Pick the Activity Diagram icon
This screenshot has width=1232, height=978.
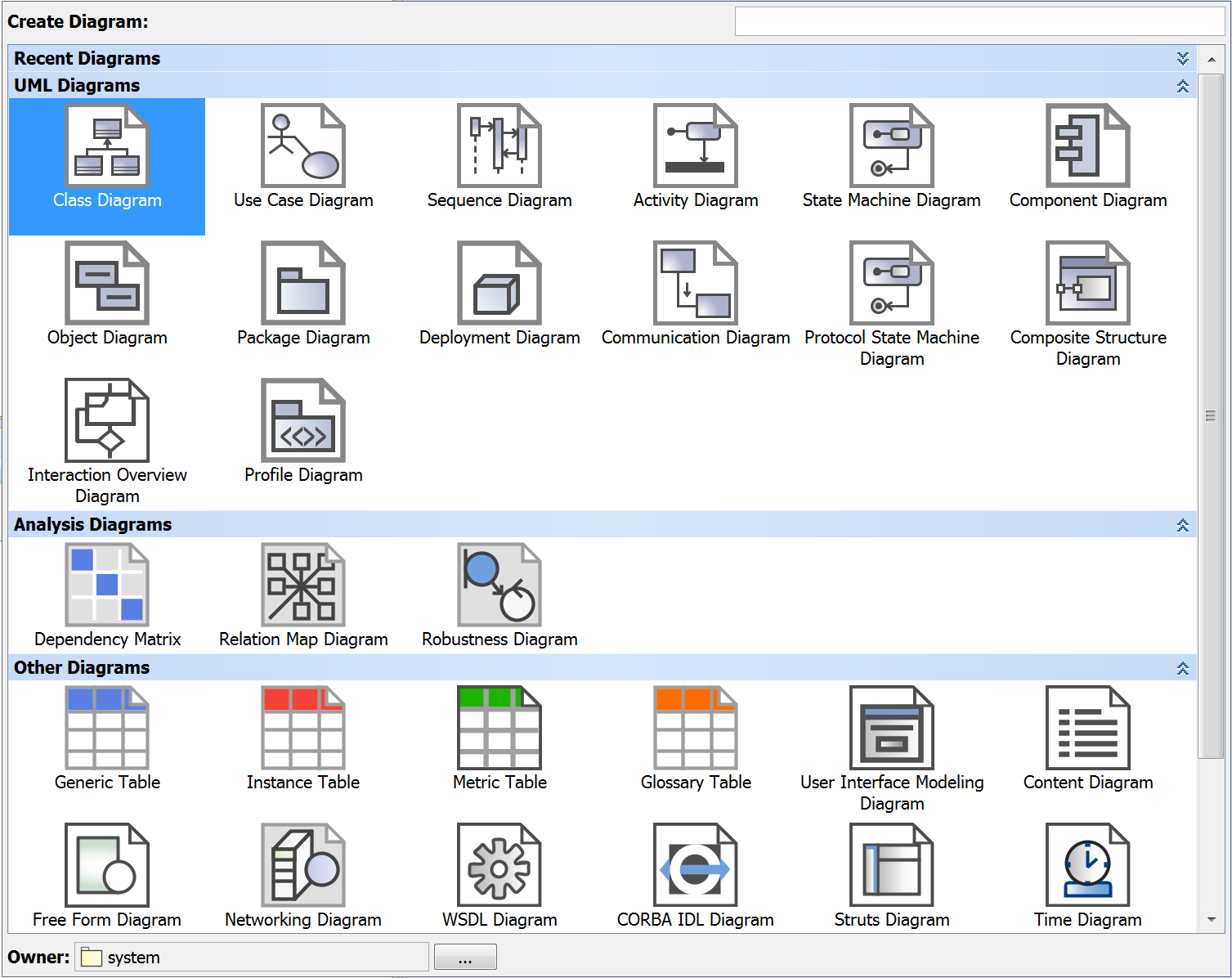tap(696, 146)
